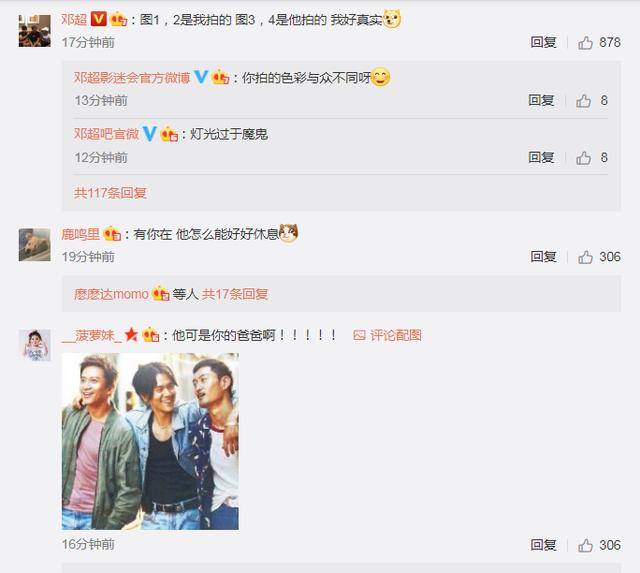Enlarge the three men comment photo
This screenshot has height=573, width=640.
150,442
